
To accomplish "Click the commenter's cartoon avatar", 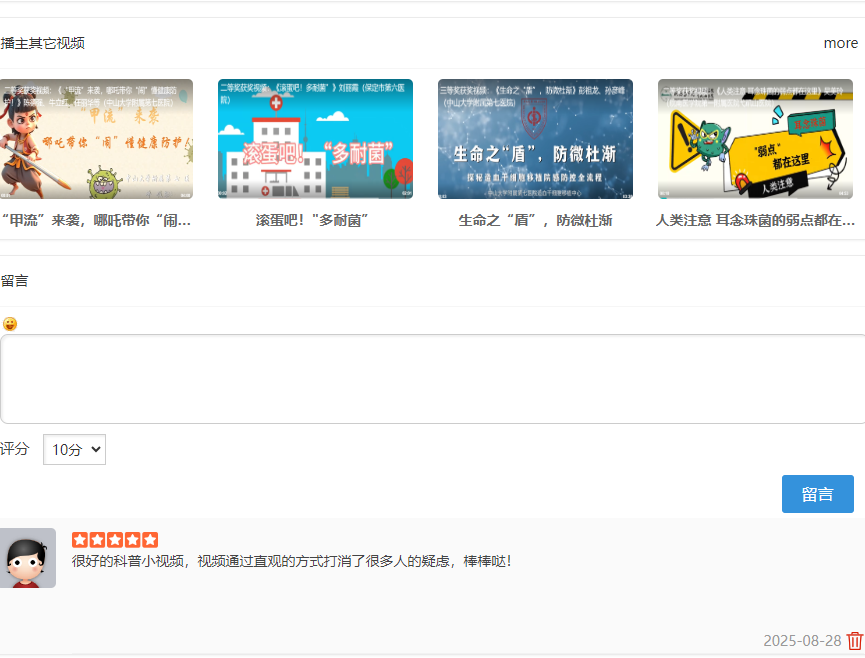I will pos(27,558).
